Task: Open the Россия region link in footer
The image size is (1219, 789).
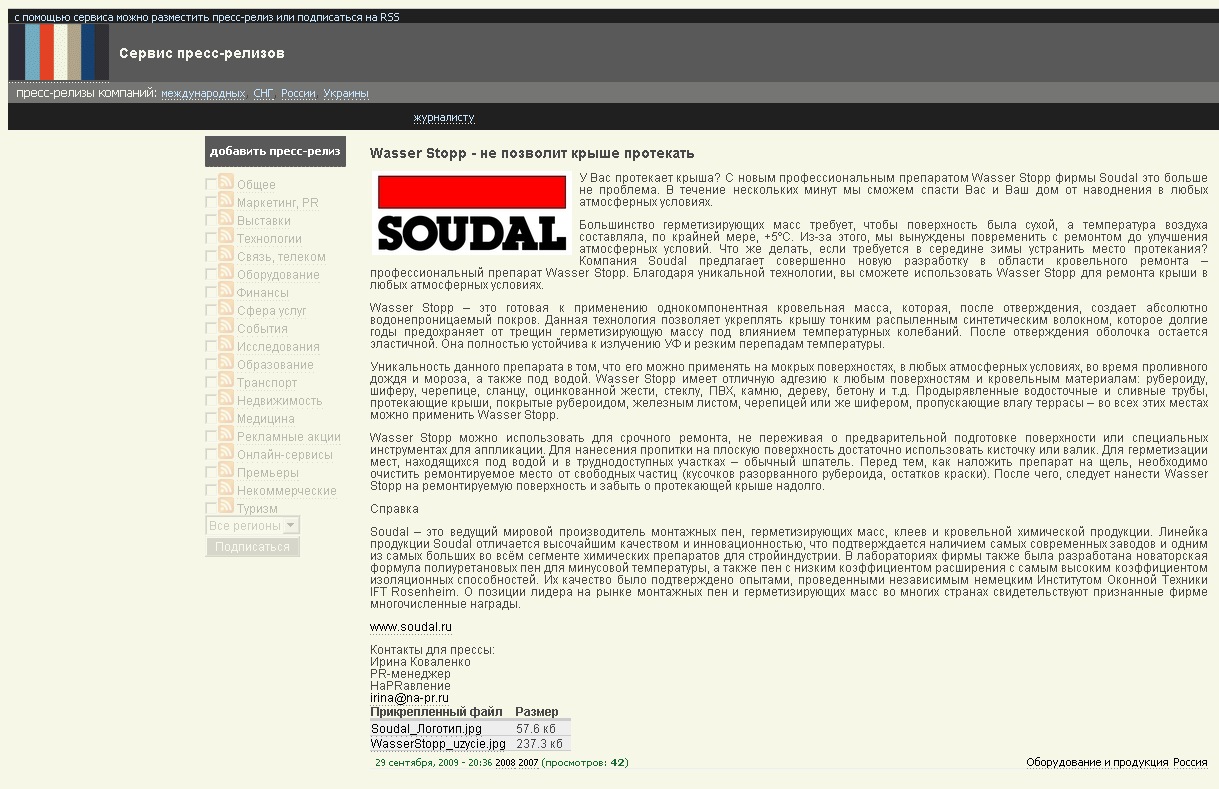Action: (1190, 763)
